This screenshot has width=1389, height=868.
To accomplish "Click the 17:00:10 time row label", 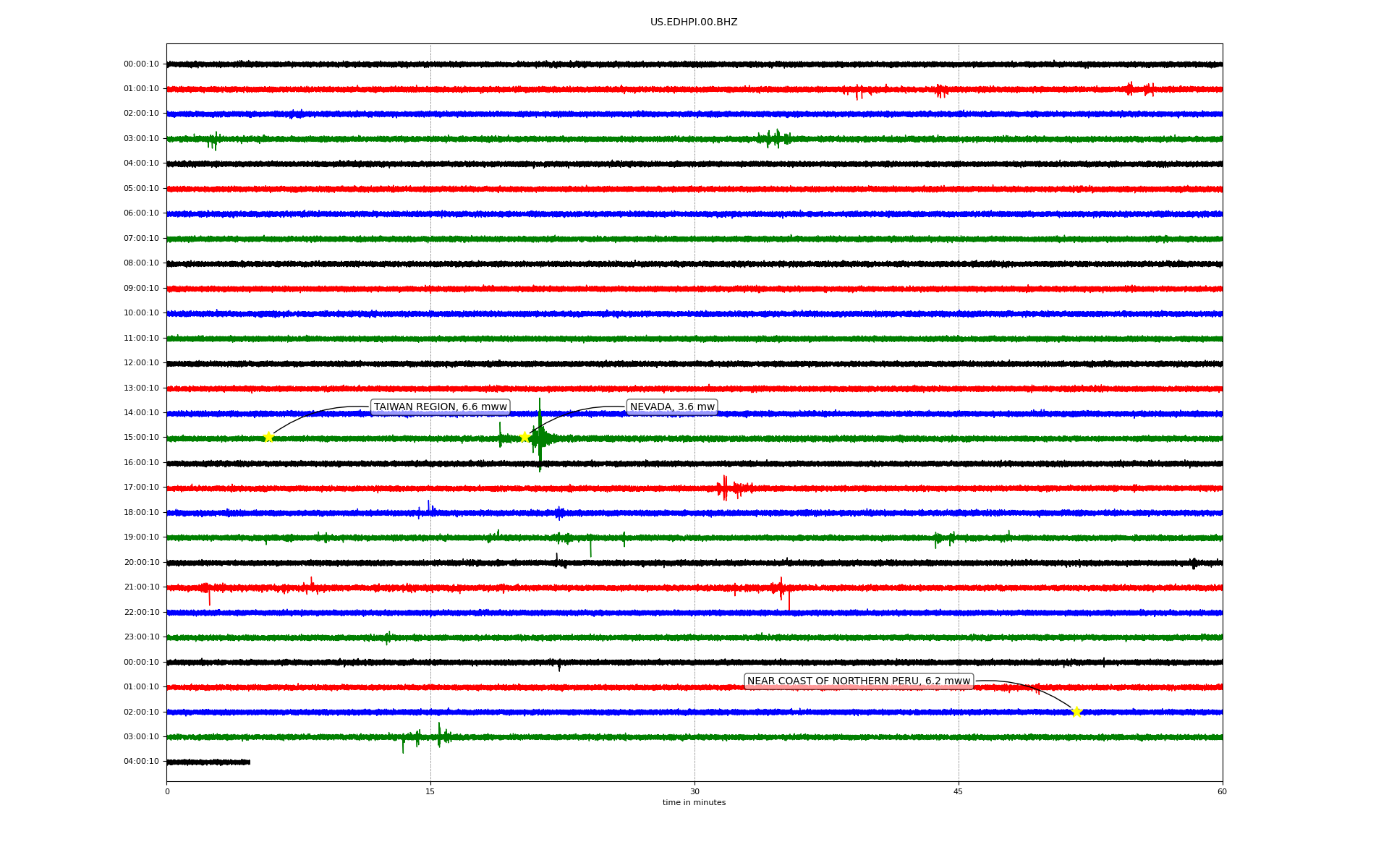I will [141, 488].
